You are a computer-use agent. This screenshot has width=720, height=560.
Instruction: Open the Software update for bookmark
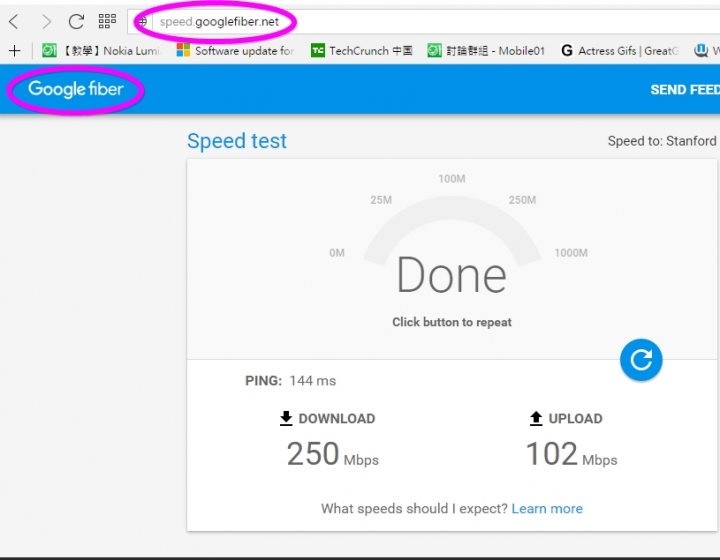point(236,50)
